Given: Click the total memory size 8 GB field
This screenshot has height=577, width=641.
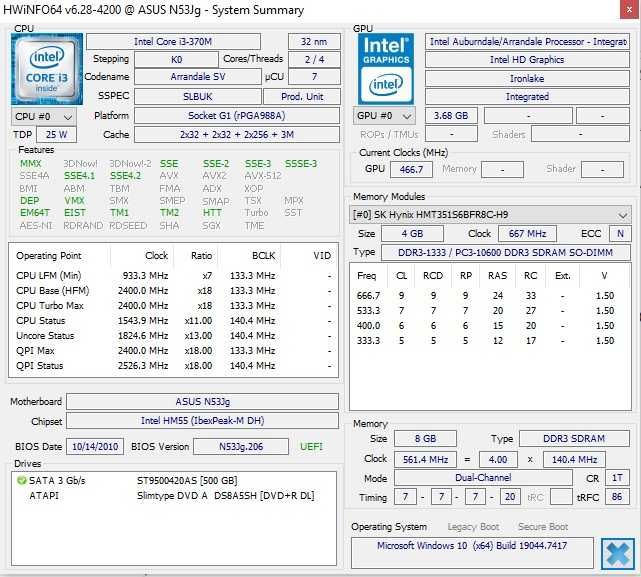Looking at the screenshot, I should click(425, 439).
